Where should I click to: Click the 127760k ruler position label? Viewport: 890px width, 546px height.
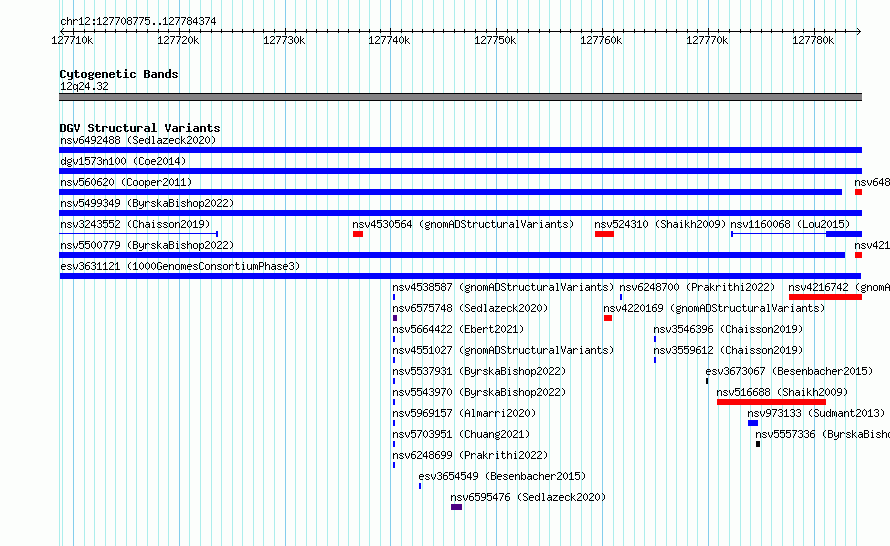601,40
